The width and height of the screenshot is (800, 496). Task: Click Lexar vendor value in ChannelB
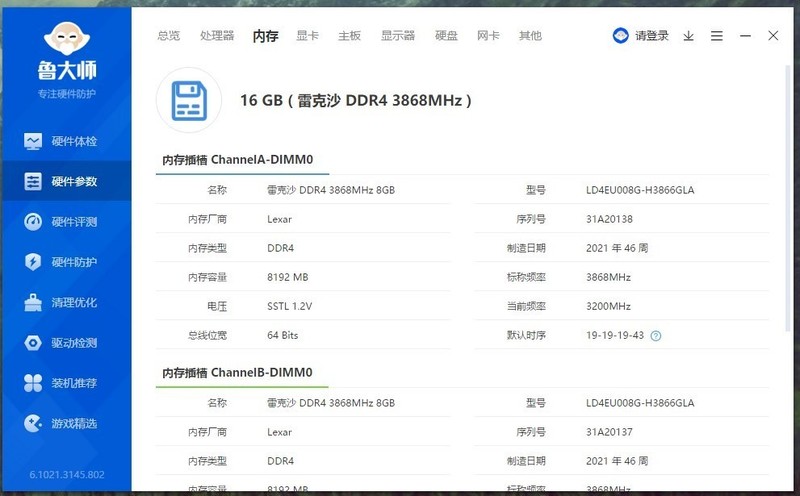[280, 432]
